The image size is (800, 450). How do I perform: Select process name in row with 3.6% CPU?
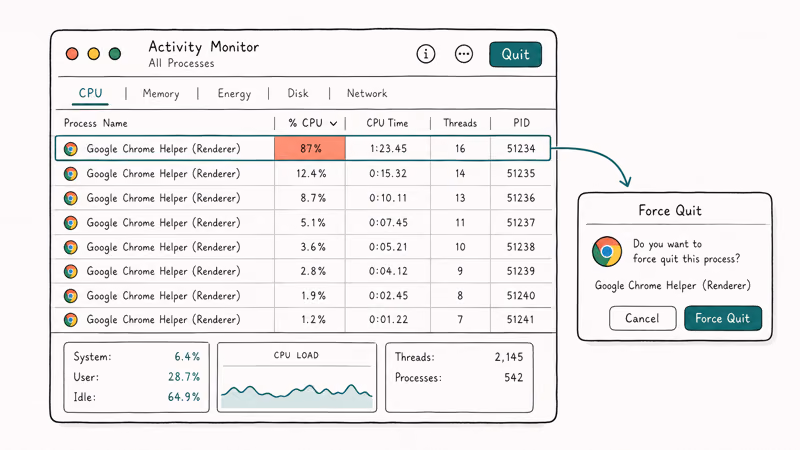163,247
